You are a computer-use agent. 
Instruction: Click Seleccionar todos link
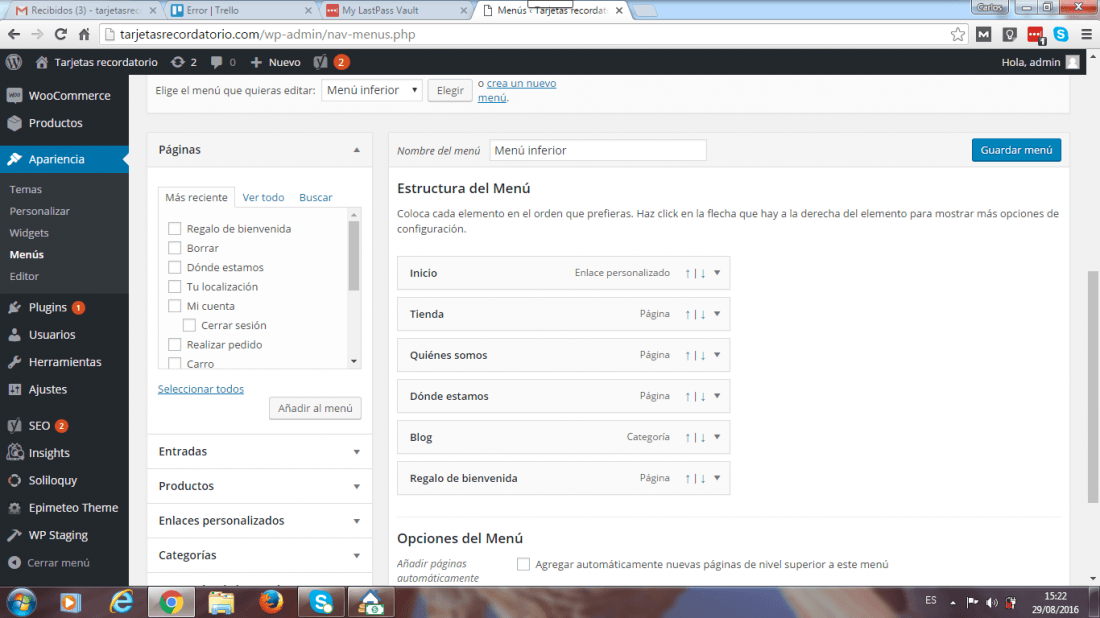point(201,389)
